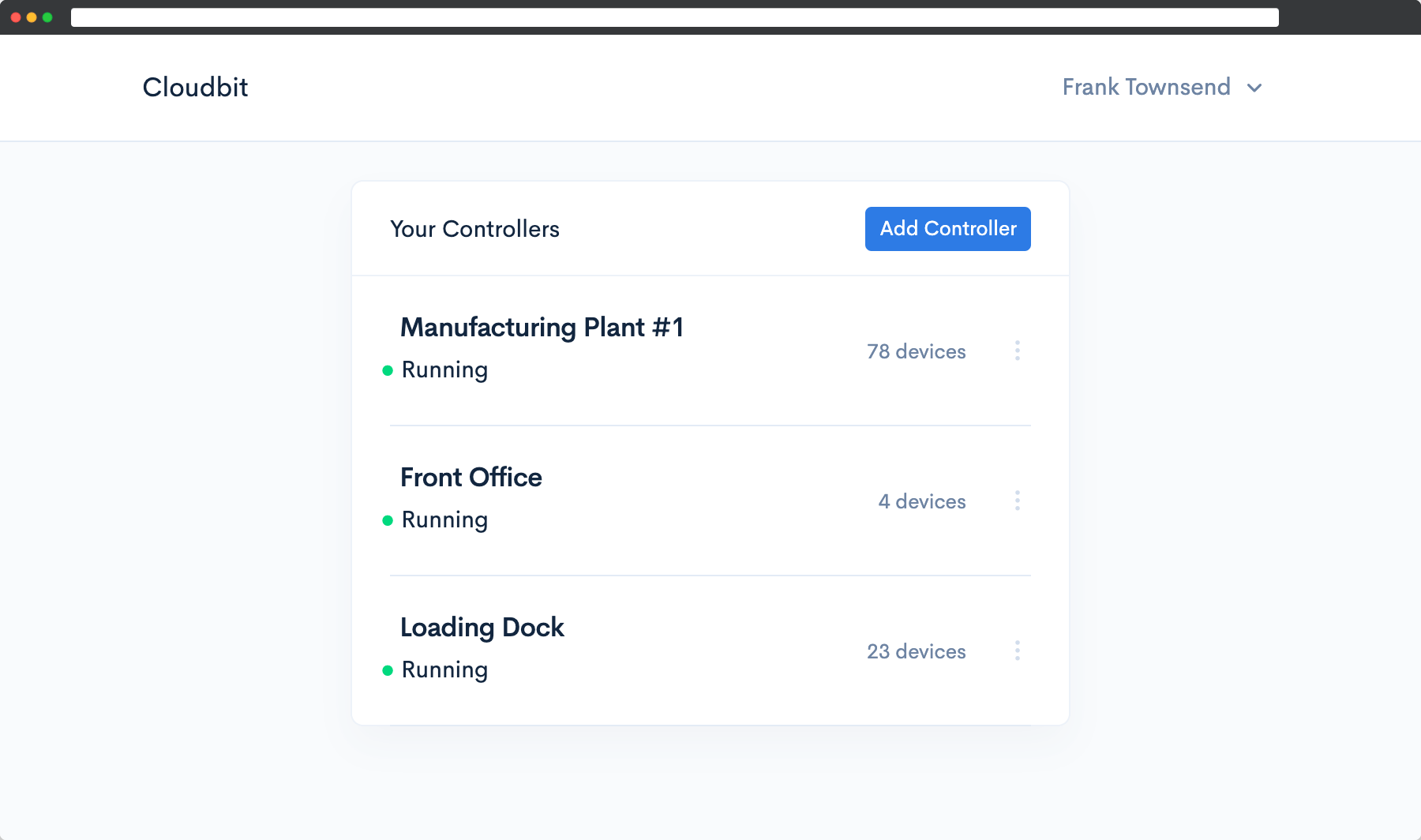Open the Front Office options menu
1421x840 pixels.
pos(1018,501)
